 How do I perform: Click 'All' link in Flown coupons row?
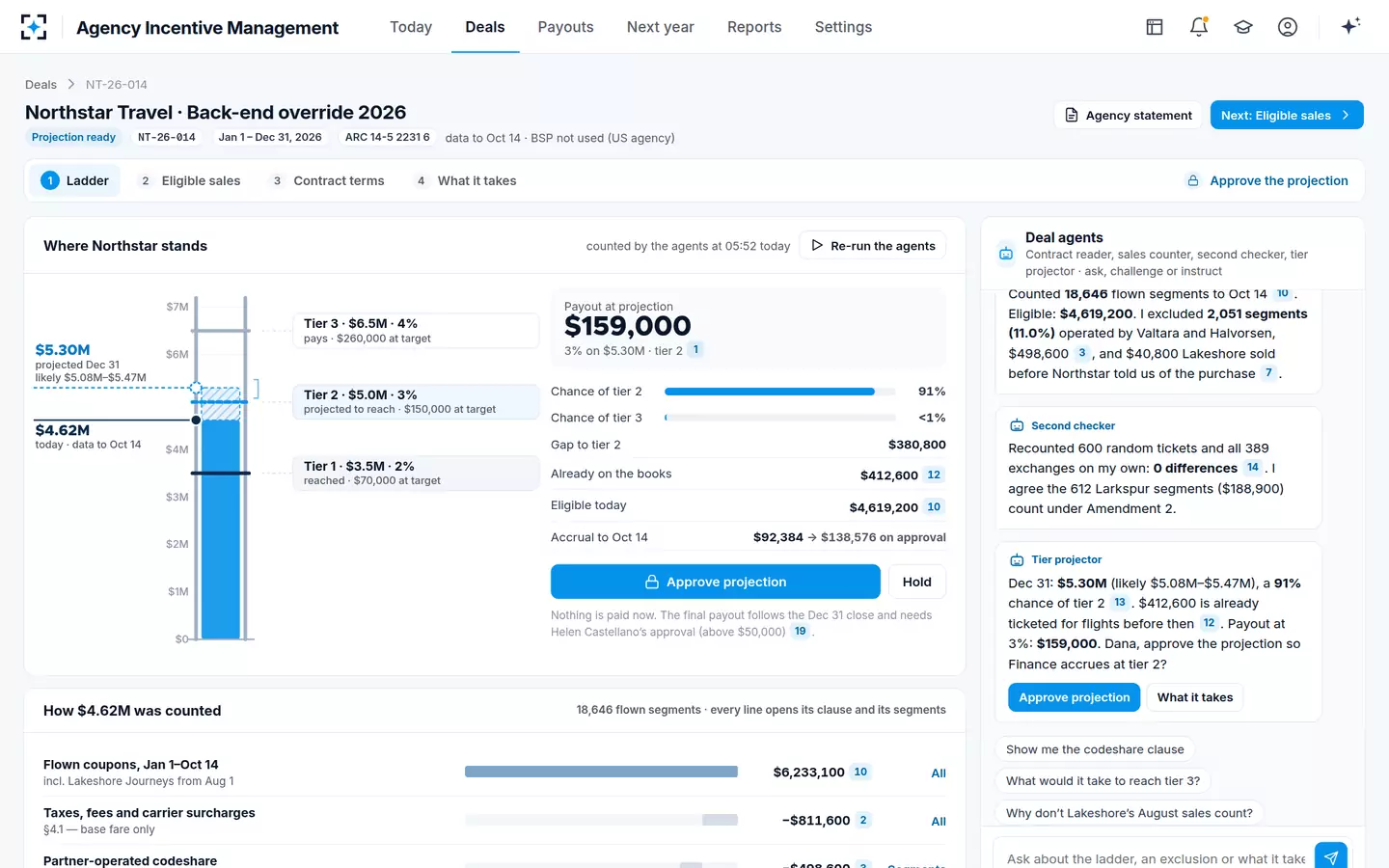coord(939,773)
